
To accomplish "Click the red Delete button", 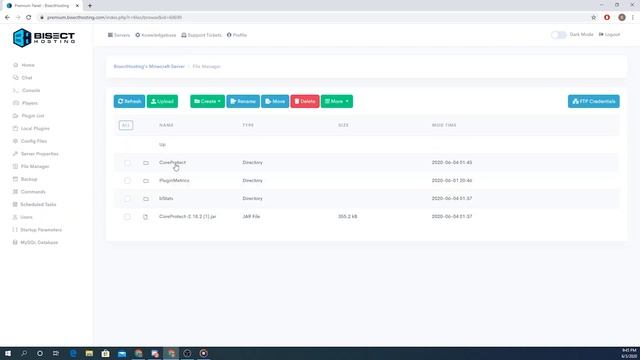I will (304, 101).
